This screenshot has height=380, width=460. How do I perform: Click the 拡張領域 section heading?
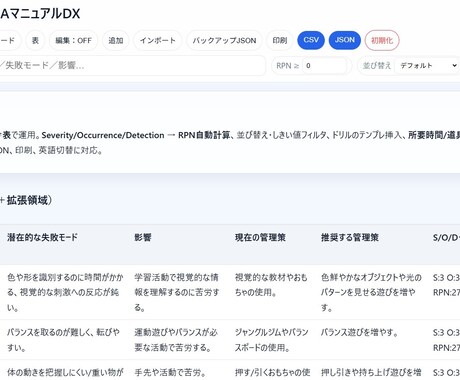[26, 200]
